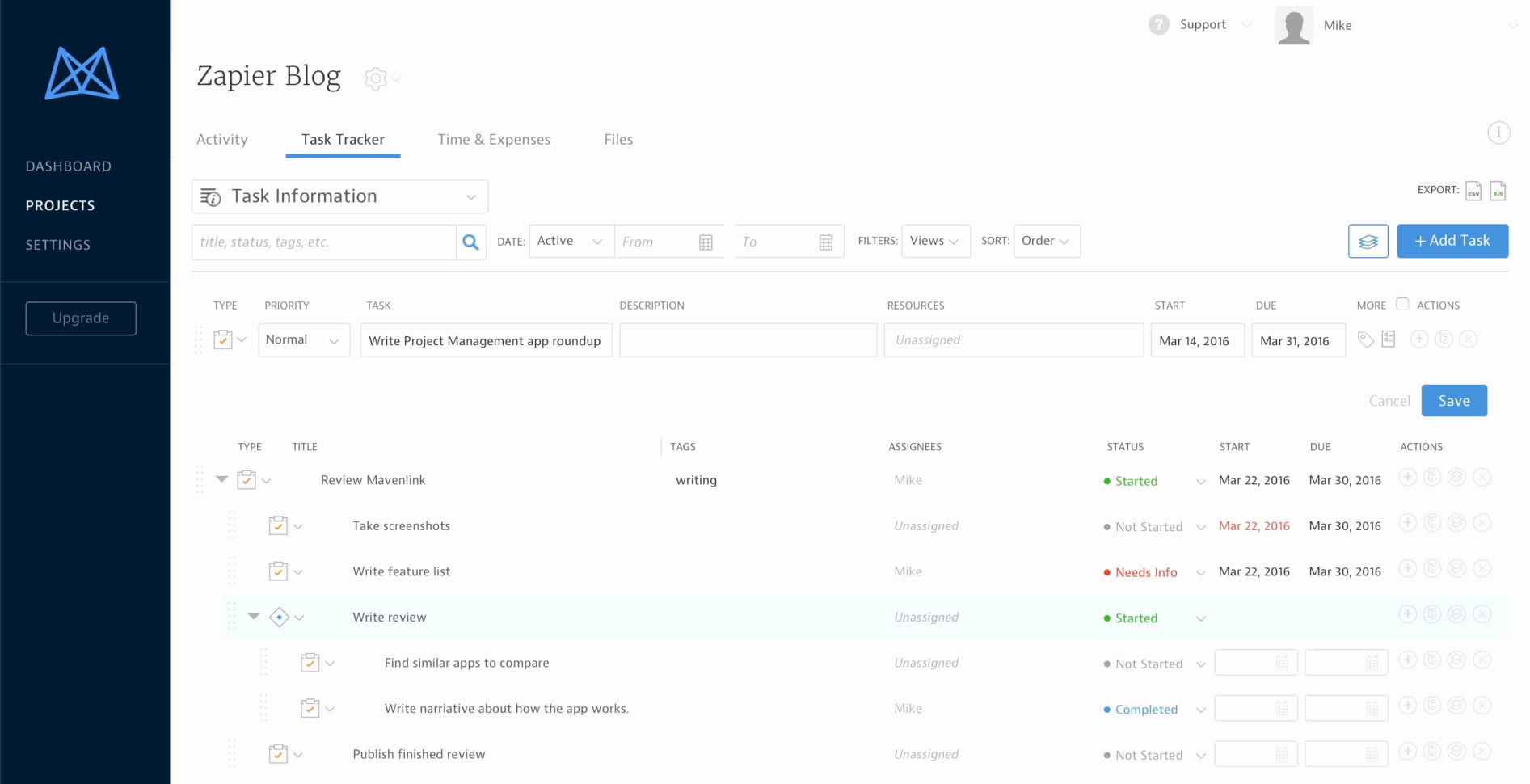Click the milestone diamond icon for Write review
This screenshot has height=784, width=1530.
279,617
